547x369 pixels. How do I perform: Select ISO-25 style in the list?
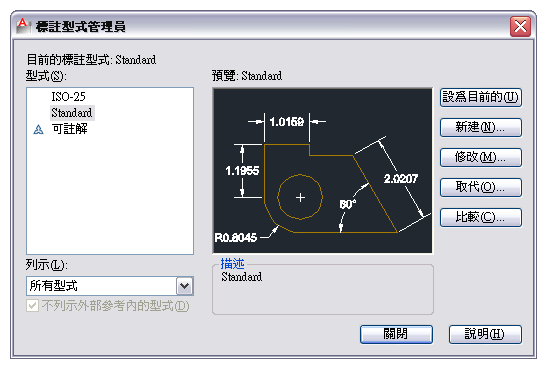coord(68,97)
